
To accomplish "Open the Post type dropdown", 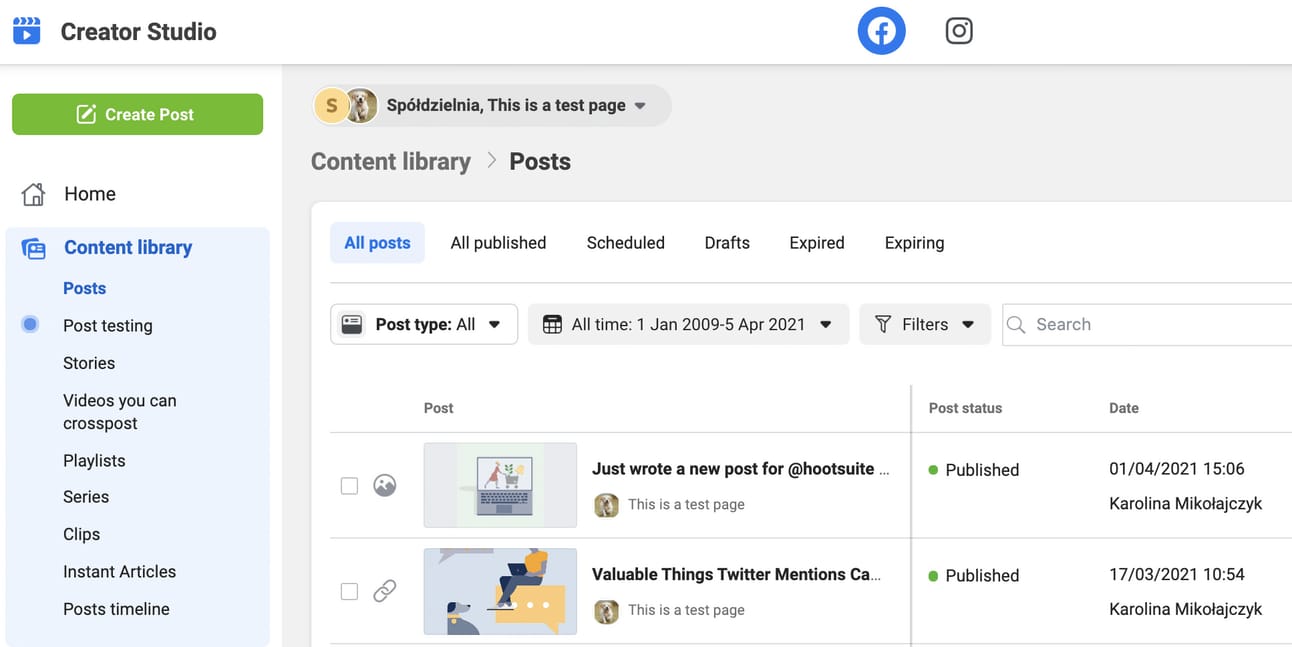I will pos(424,324).
